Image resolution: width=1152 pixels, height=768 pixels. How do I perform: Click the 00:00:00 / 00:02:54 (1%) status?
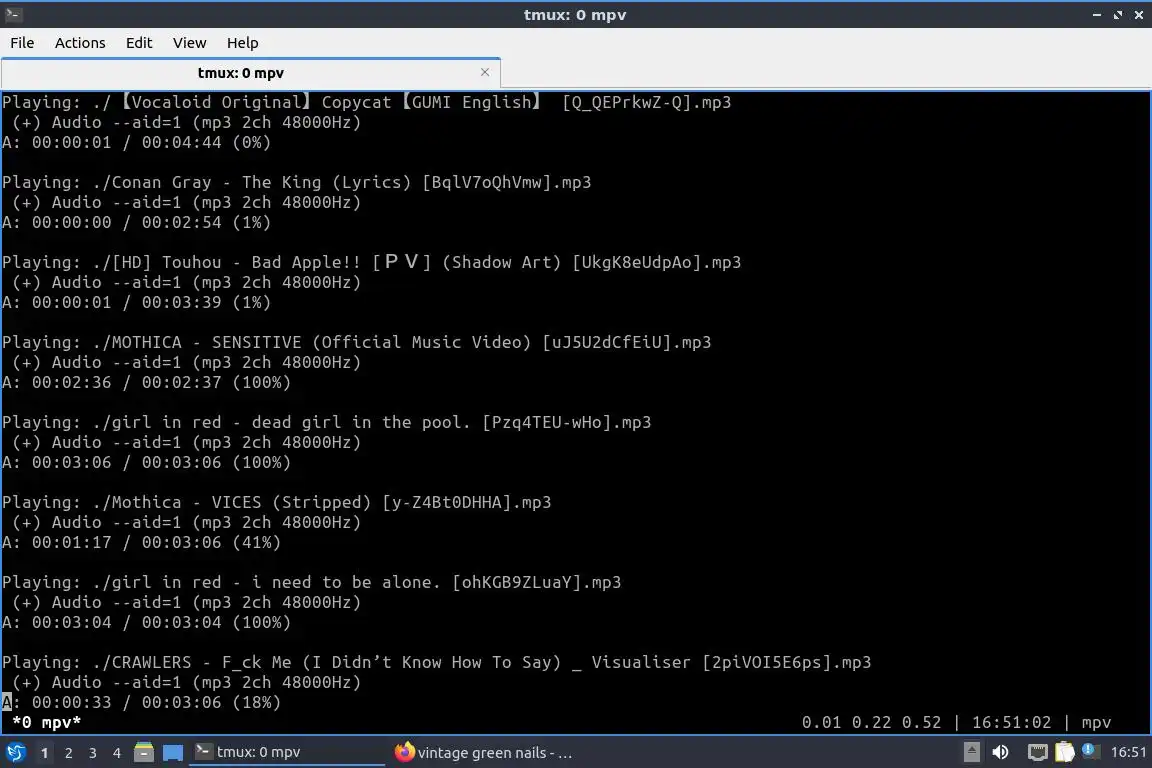tap(136, 223)
